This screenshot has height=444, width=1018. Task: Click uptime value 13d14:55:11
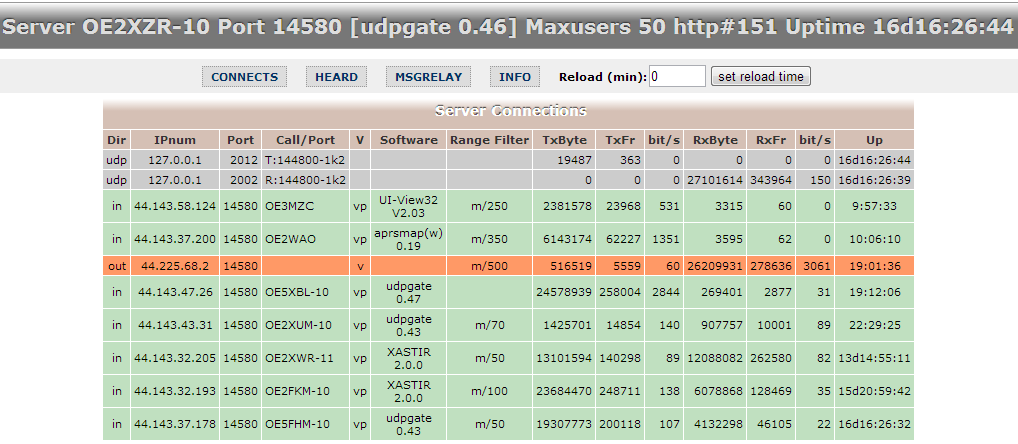click(x=874, y=358)
